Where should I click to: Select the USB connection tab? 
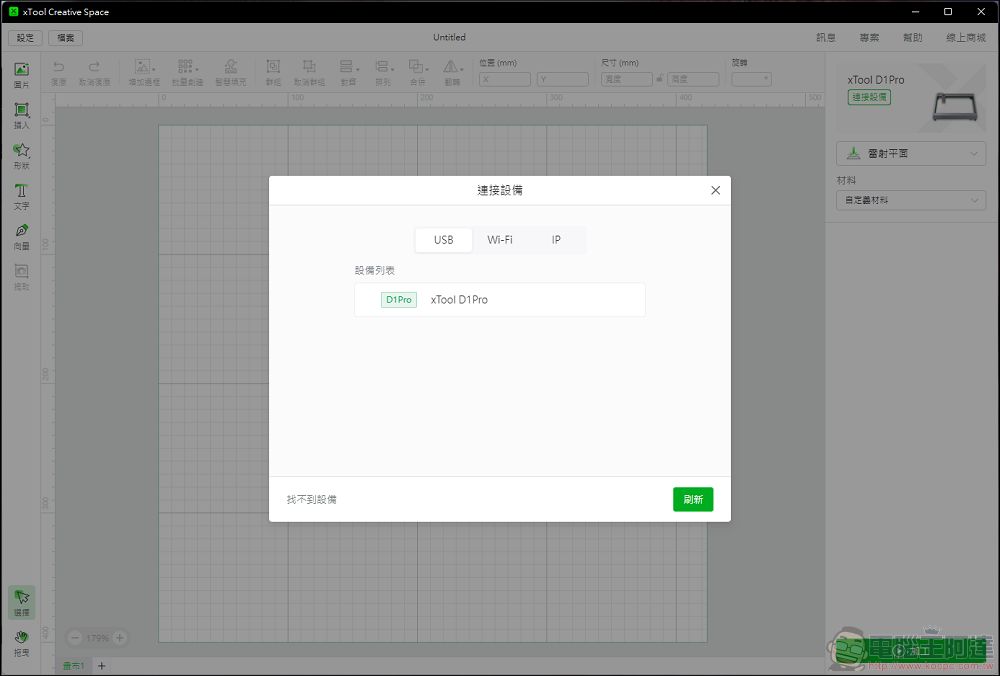click(443, 240)
